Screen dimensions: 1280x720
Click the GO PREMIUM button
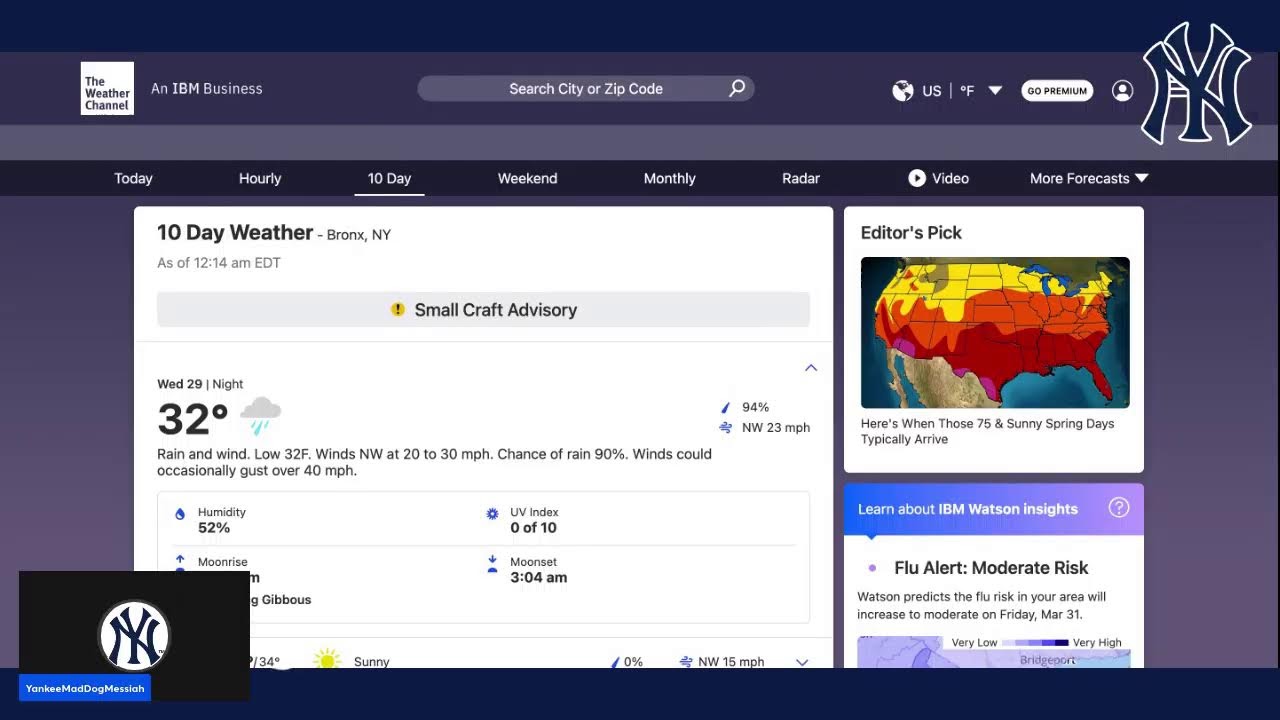pyautogui.click(x=1057, y=91)
